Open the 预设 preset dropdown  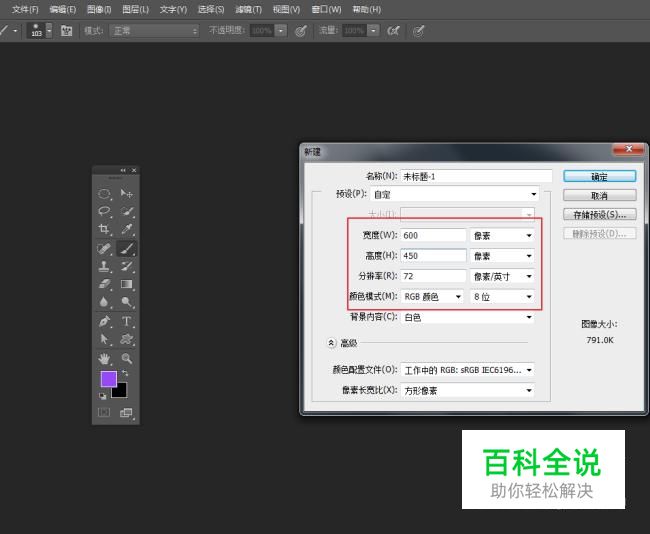tap(469, 194)
